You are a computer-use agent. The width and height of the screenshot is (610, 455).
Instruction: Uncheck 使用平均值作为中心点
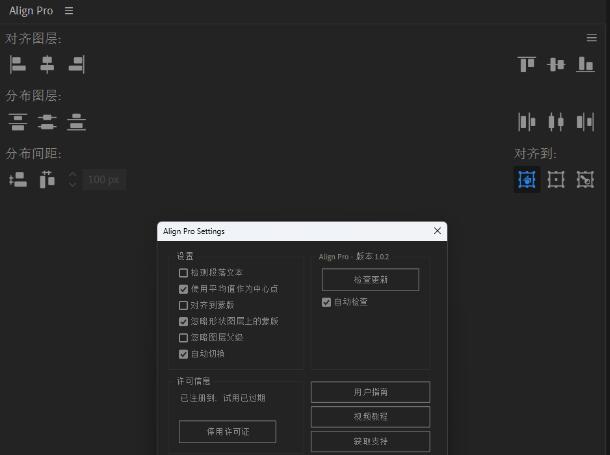coord(183,289)
